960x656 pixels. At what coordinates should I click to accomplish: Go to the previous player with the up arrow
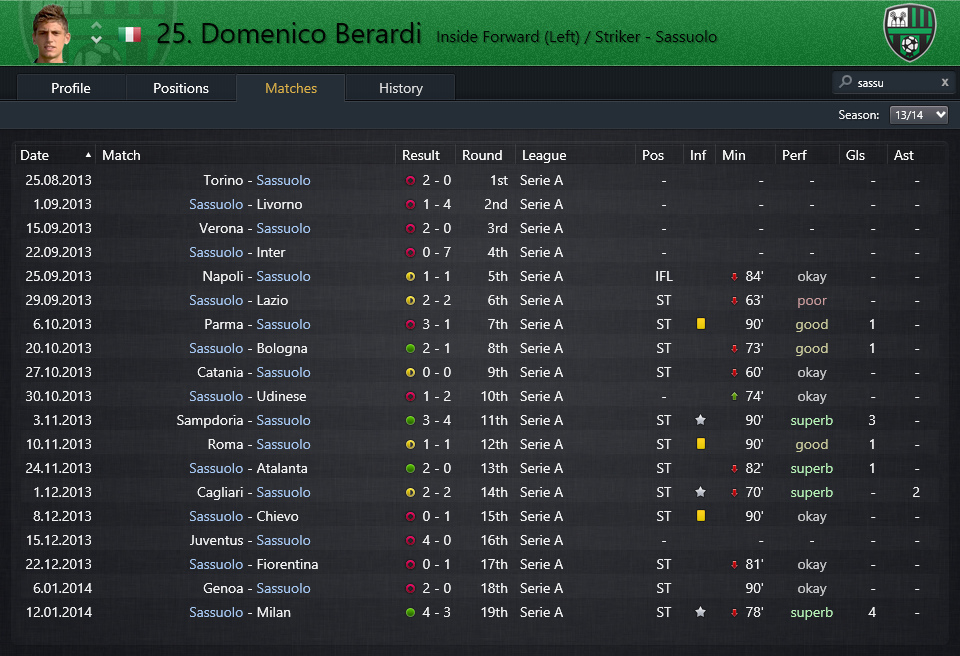tap(96, 26)
